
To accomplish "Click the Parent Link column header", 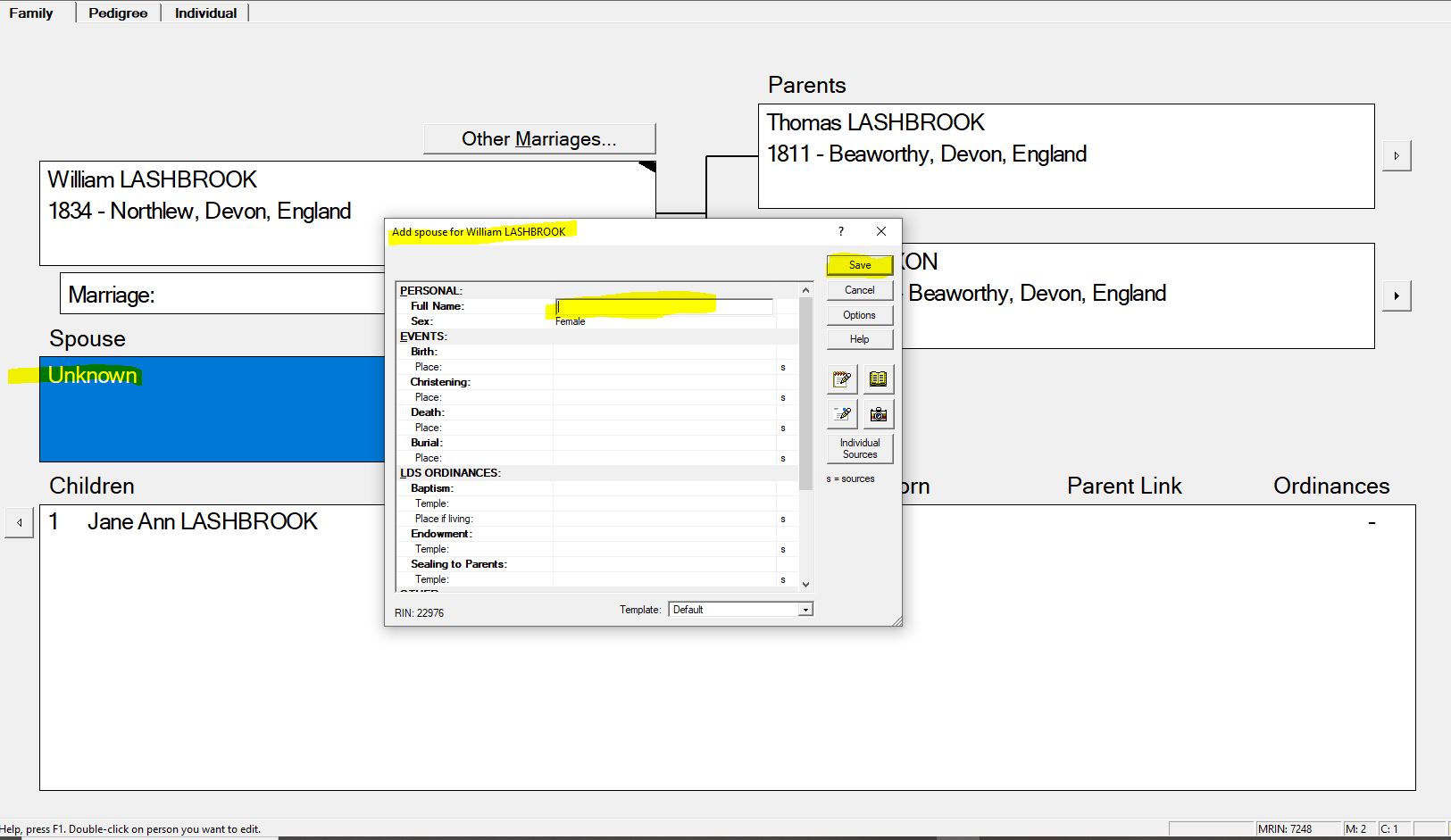I will tap(1124, 486).
